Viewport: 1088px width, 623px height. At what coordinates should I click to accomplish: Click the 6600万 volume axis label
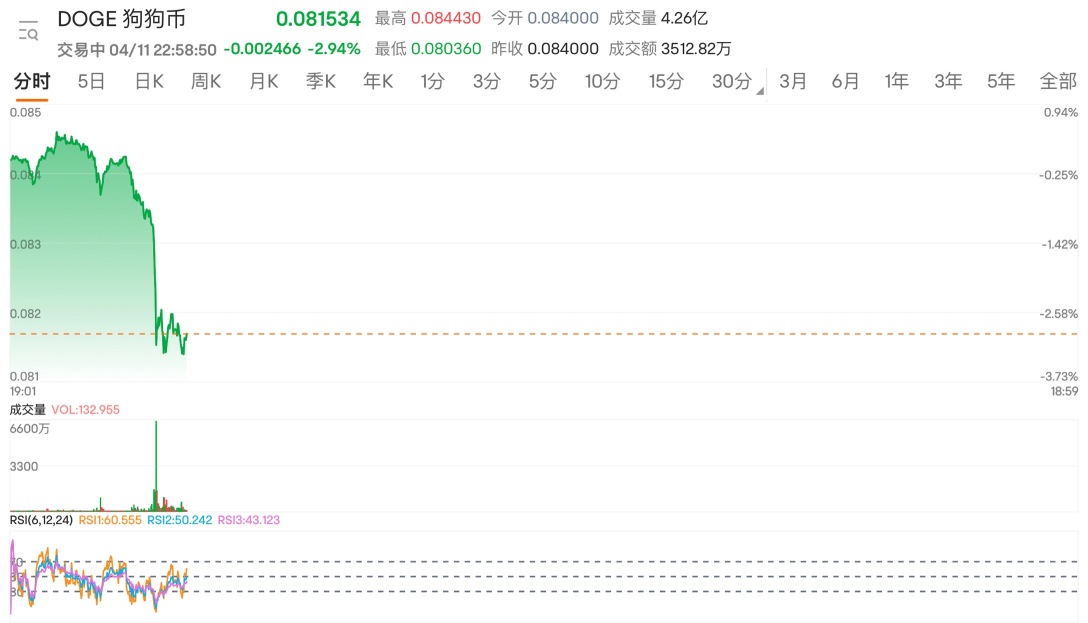tap(30, 429)
